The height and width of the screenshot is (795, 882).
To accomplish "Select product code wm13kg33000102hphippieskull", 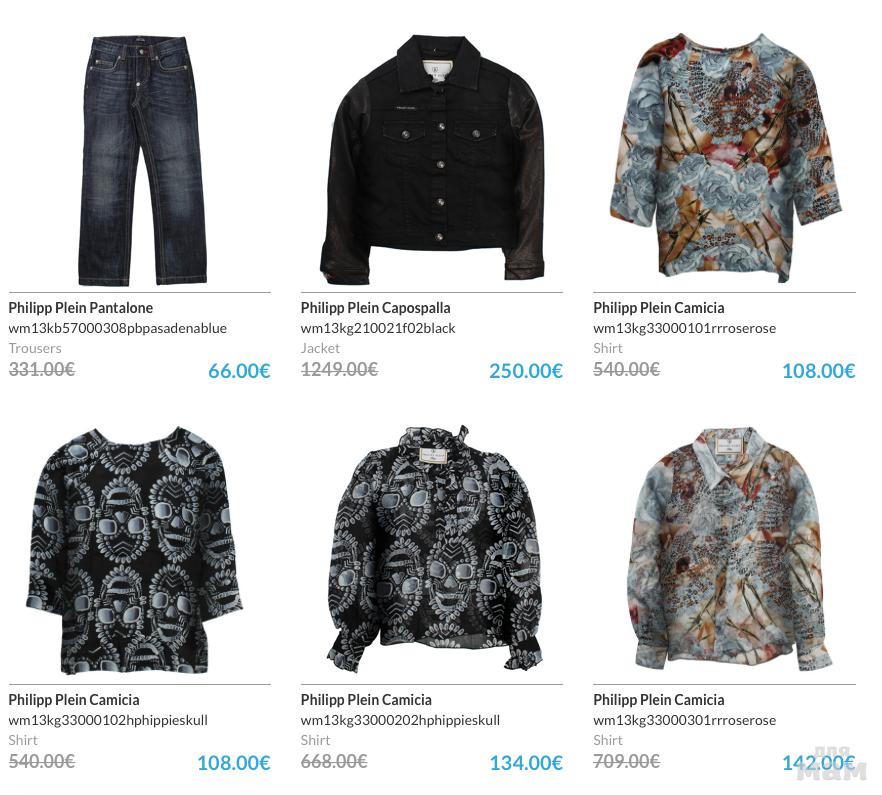I will (108, 720).
